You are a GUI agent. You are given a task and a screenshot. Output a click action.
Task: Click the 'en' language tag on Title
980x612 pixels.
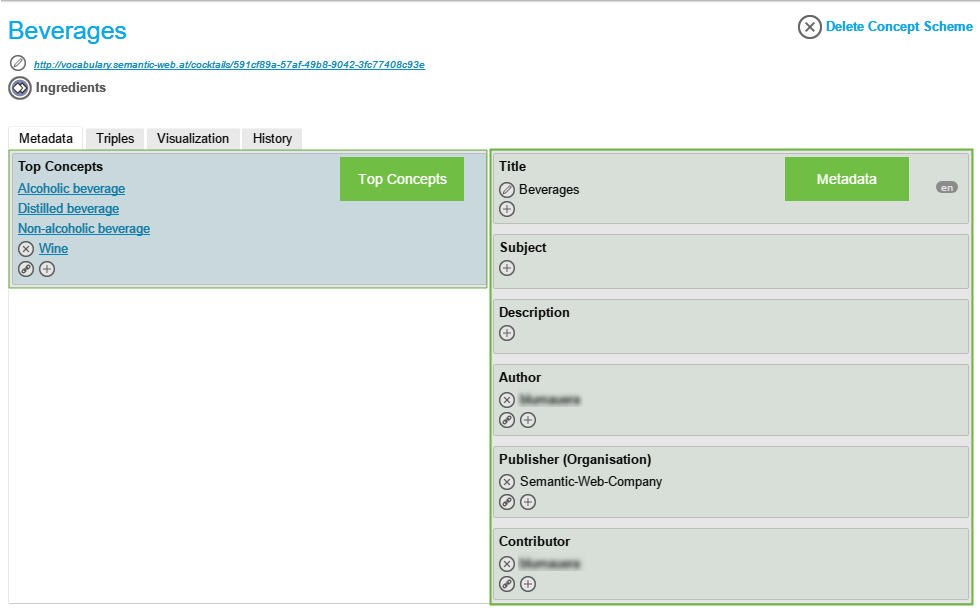click(x=946, y=187)
